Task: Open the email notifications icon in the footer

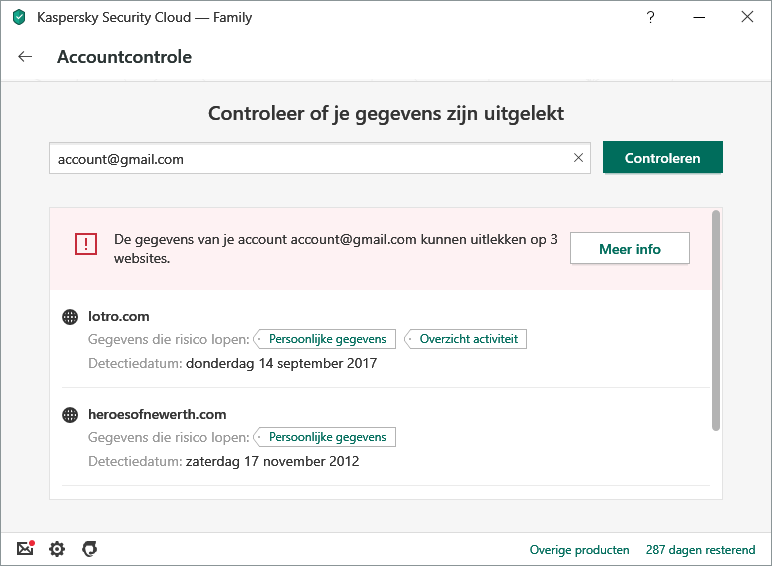Action: pyautogui.click(x=25, y=549)
